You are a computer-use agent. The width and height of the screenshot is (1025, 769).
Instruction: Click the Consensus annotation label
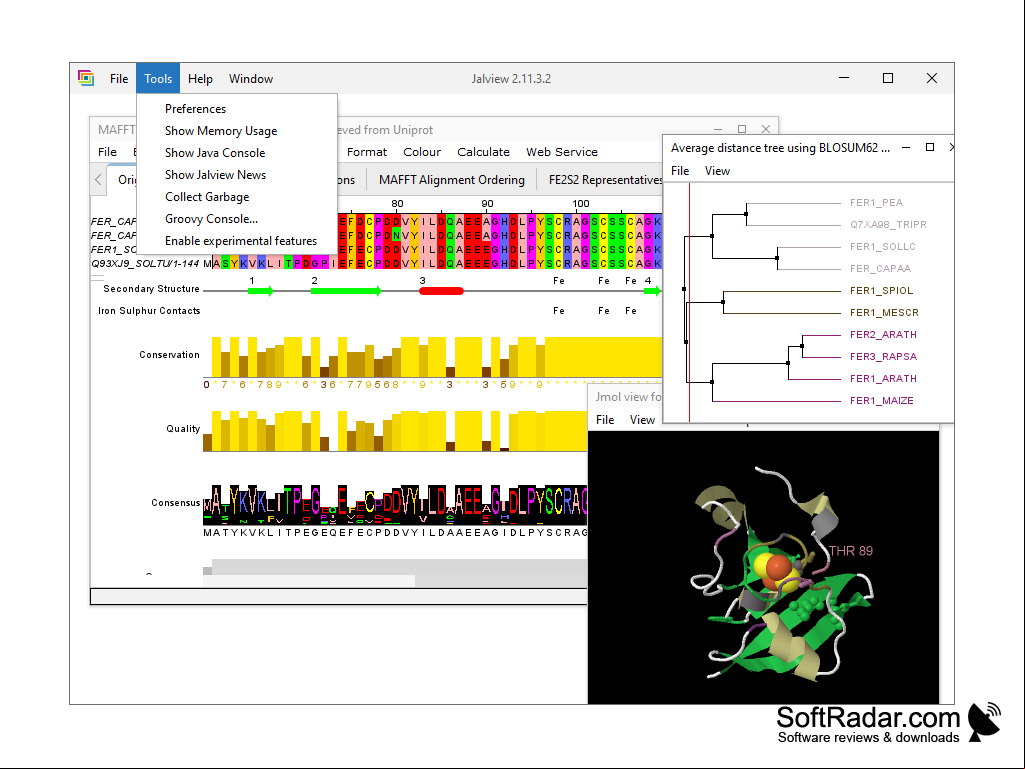click(x=175, y=502)
